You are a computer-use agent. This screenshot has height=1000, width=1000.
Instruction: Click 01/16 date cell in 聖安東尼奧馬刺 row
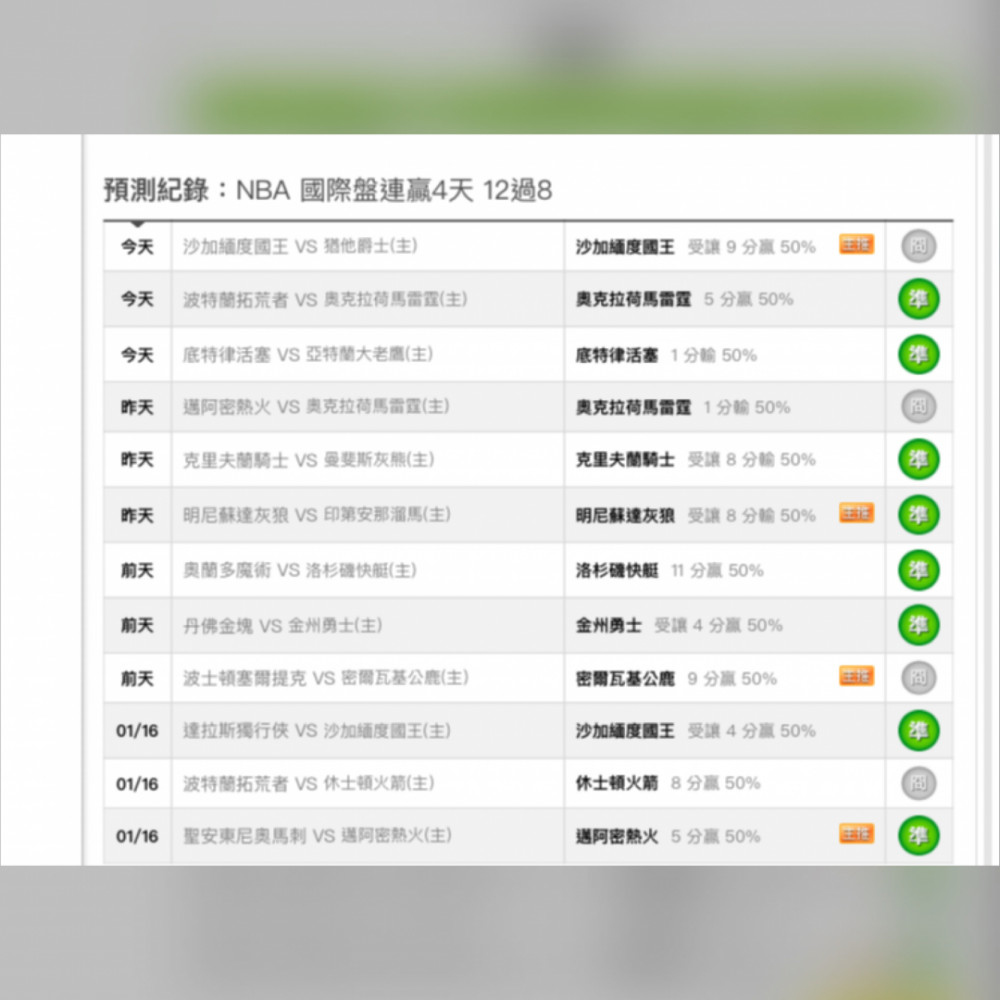pos(137,836)
